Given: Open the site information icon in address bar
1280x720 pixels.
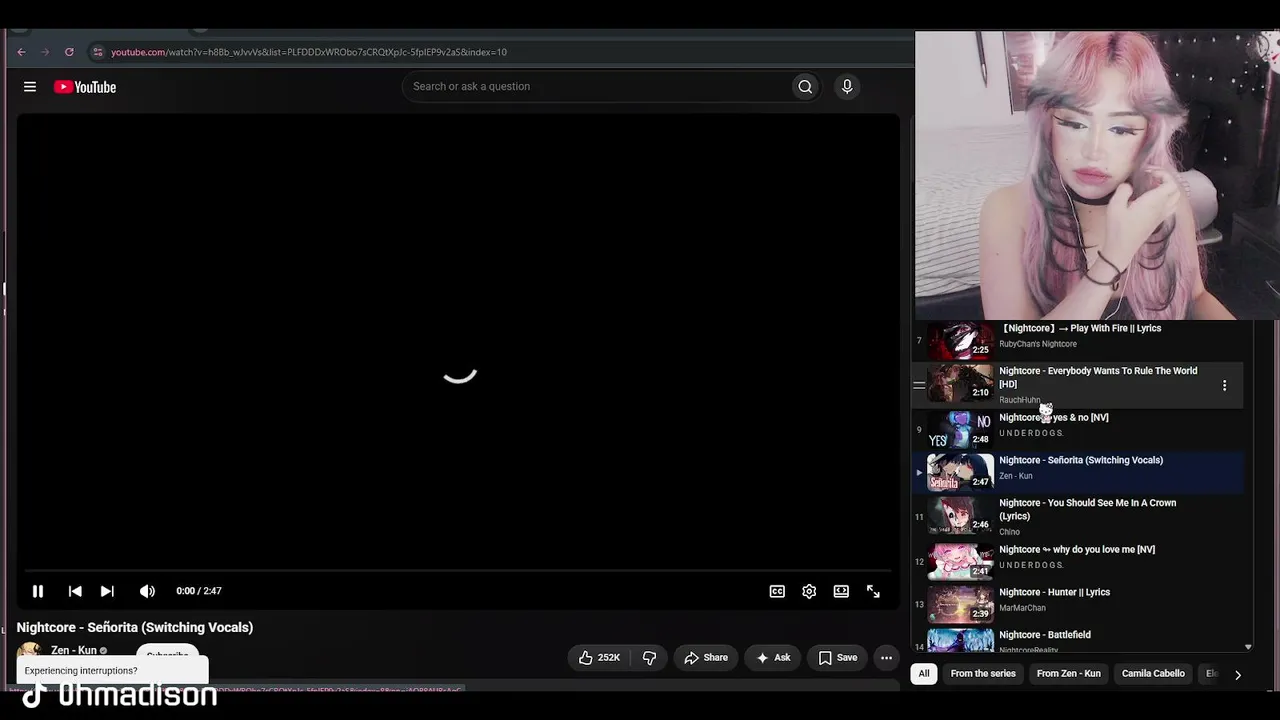Looking at the screenshot, I should pos(97,52).
